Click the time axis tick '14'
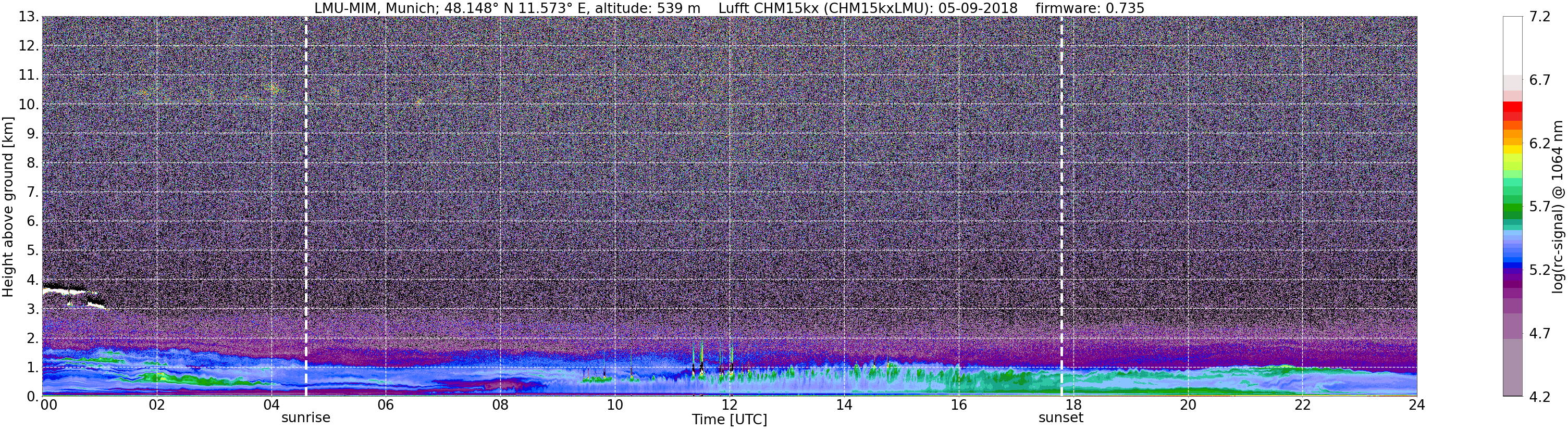Viewport: 1568px width, 430px height. 844,405
